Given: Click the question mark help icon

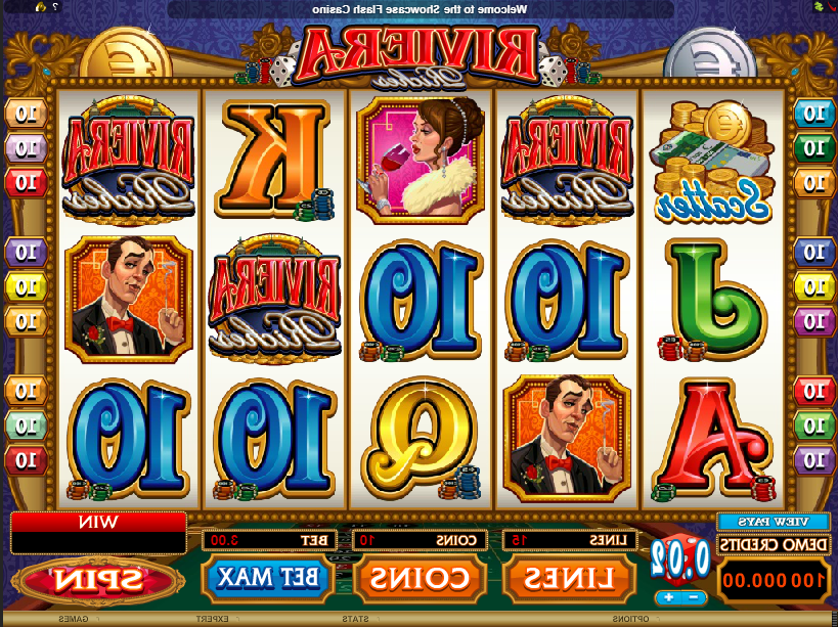Looking at the screenshot, I should pyautogui.click(x=56, y=6).
